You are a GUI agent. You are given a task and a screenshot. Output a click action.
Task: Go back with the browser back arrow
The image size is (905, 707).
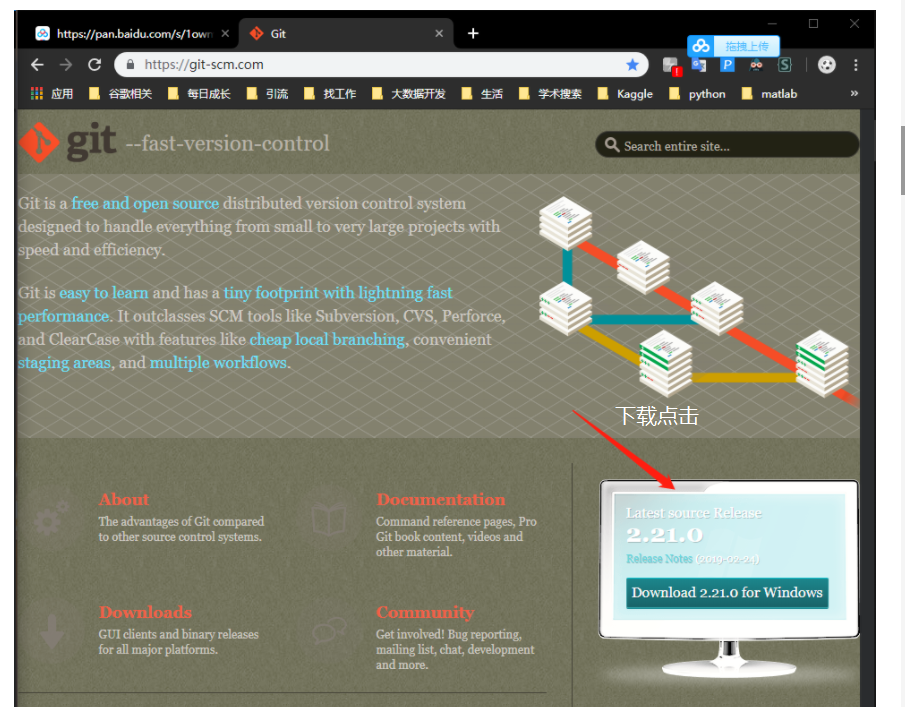pyautogui.click(x=37, y=65)
